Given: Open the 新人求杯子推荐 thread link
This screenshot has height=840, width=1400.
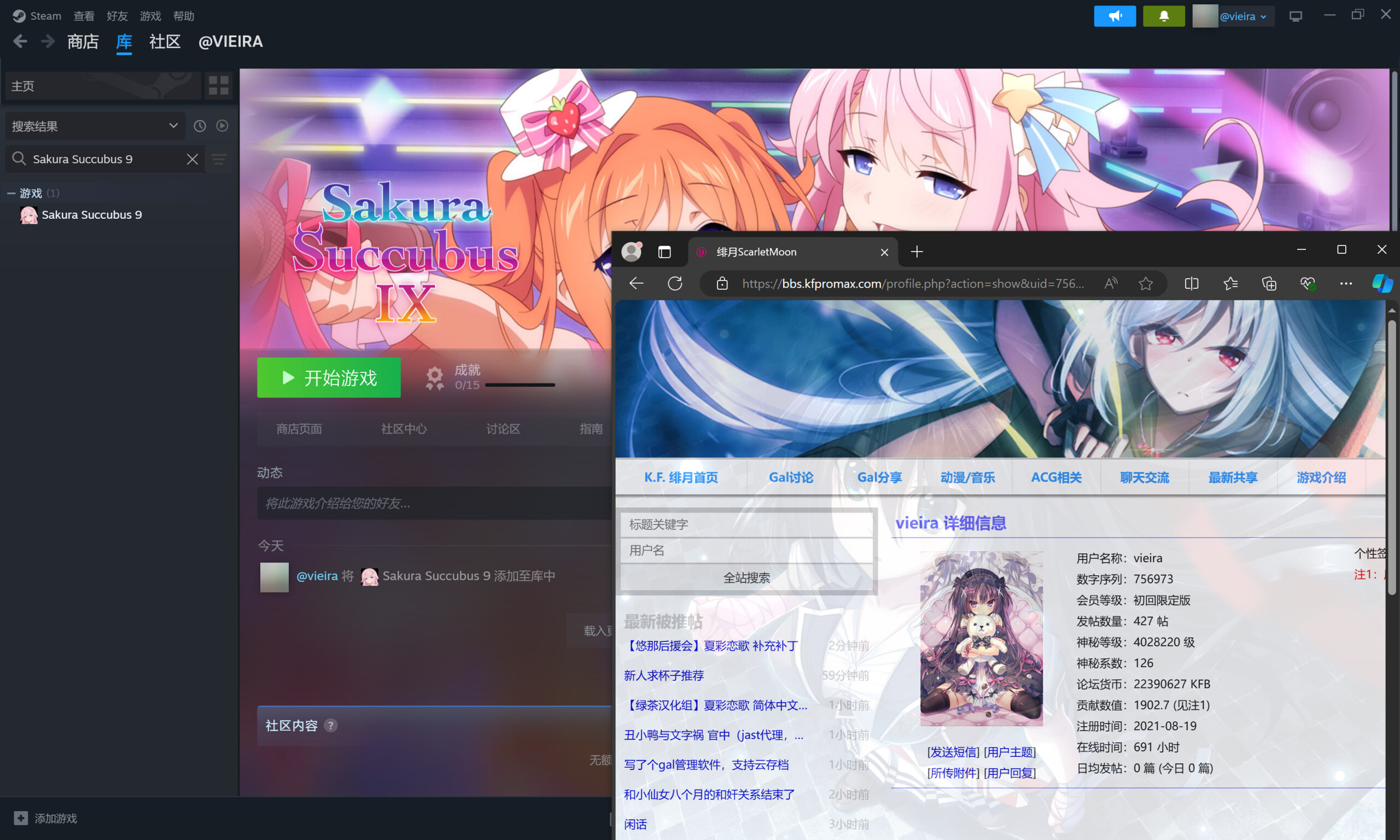Looking at the screenshot, I should (664, 675).
